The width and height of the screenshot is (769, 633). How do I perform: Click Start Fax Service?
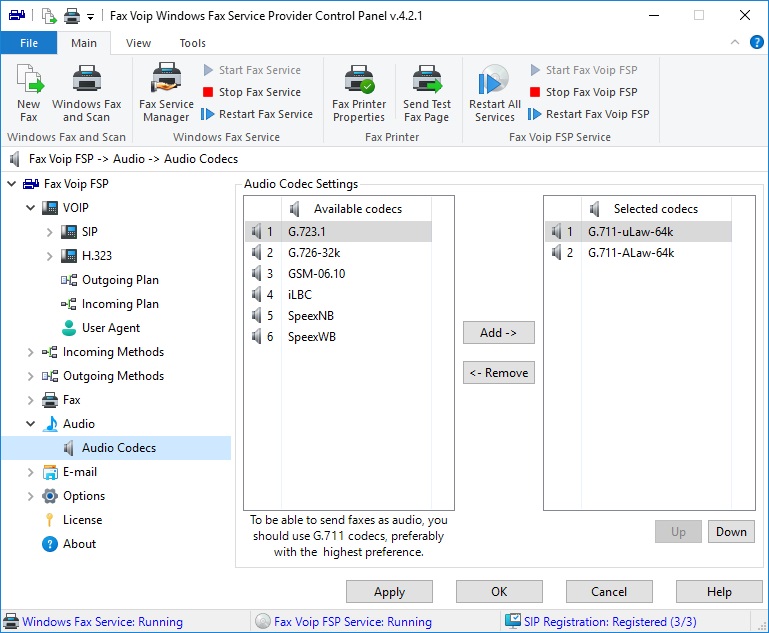click(252, 70)
